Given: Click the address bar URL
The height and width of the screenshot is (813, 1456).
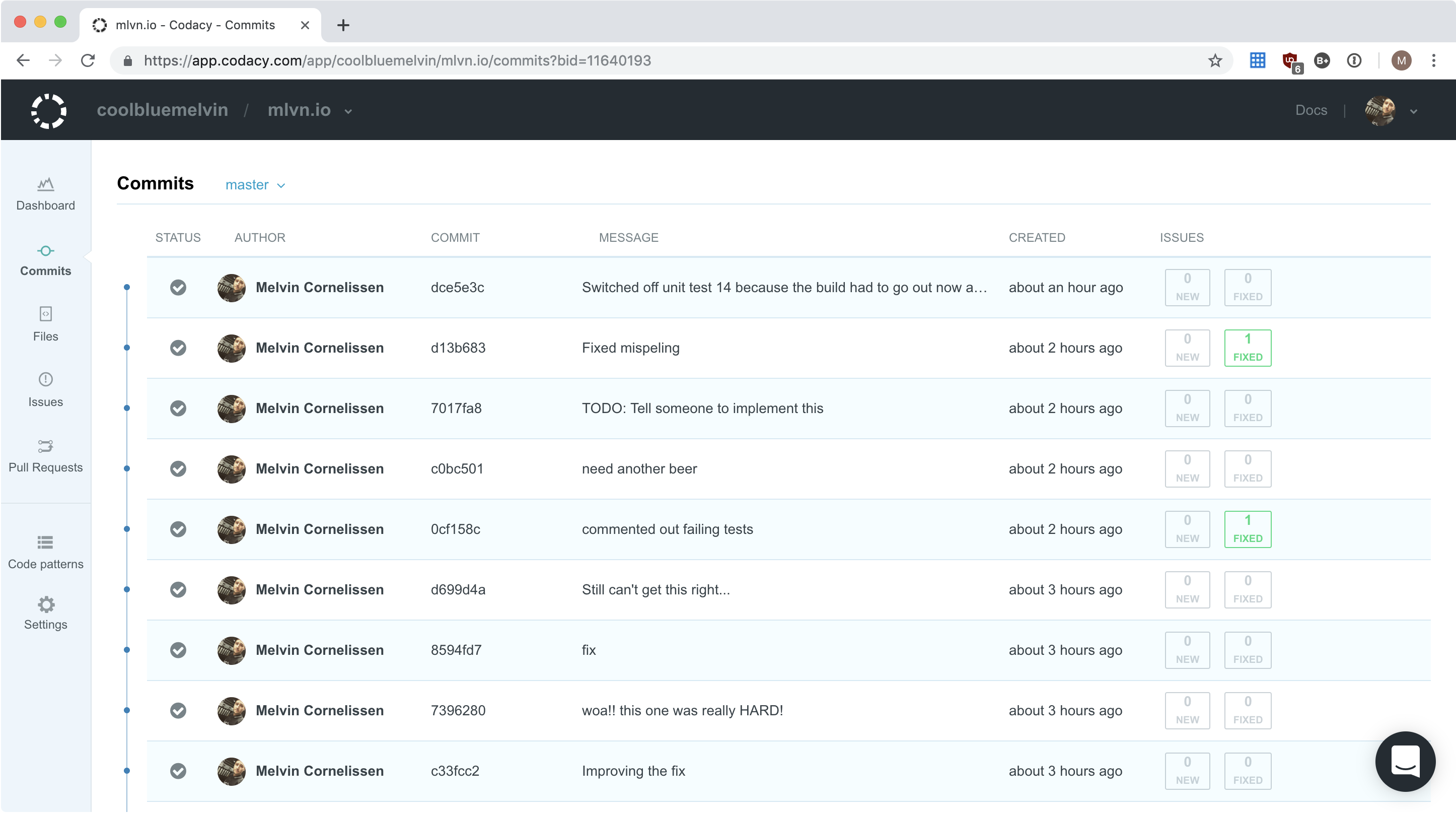Looking at the screenshot, I should click(x=397, y=60).
